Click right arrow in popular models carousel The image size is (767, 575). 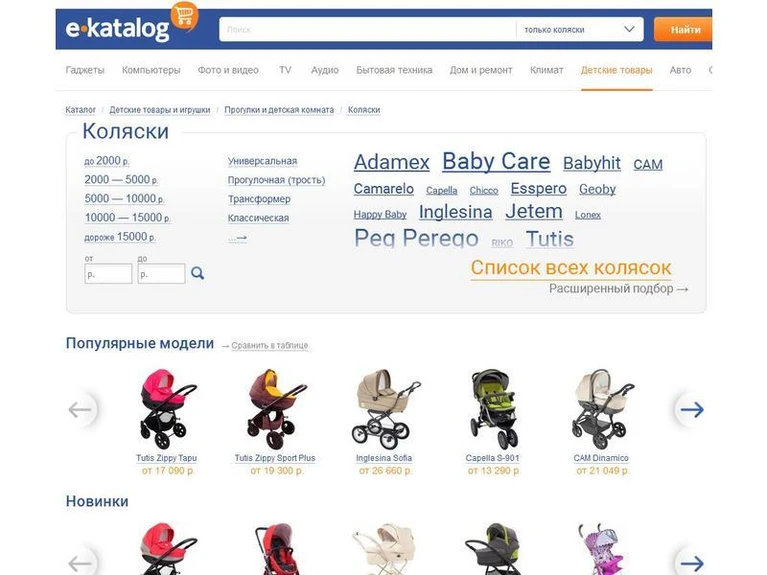692,410
